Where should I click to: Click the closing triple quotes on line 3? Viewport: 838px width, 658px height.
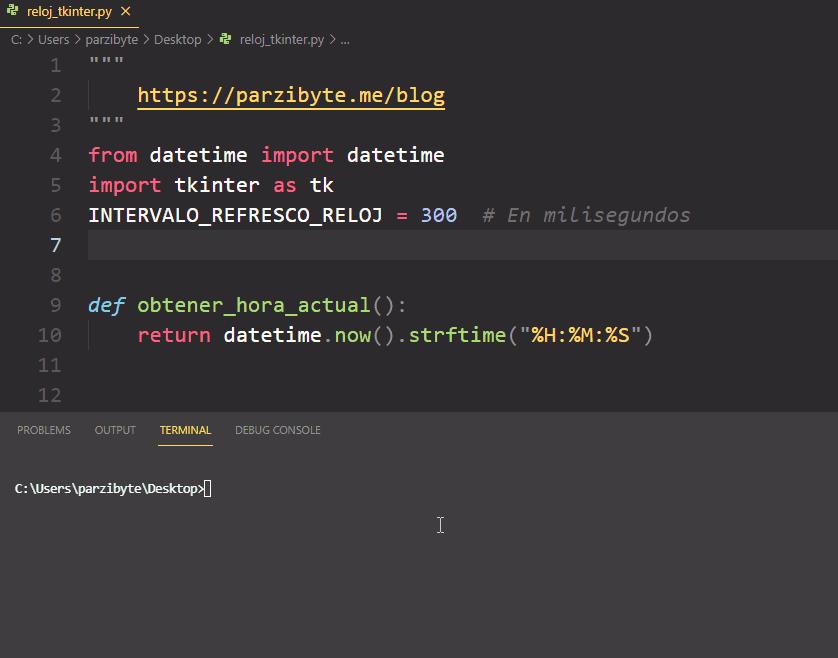(x=106, y=120)
